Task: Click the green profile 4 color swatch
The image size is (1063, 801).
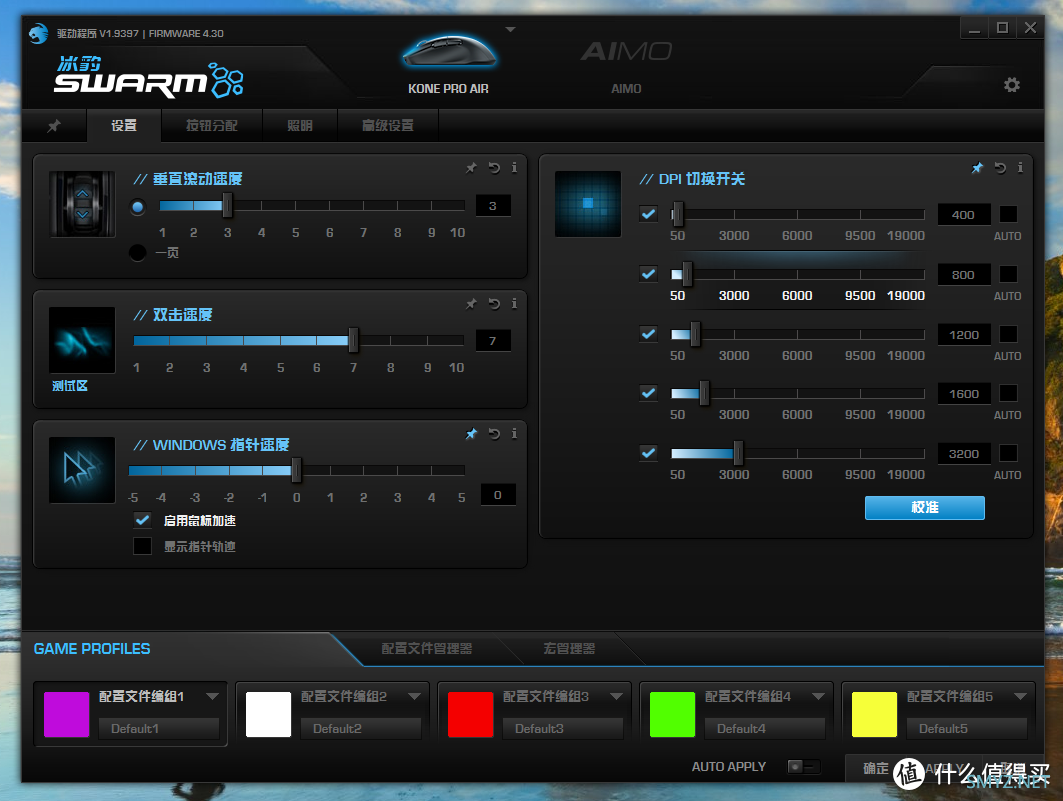Action: tap(673, 714)
